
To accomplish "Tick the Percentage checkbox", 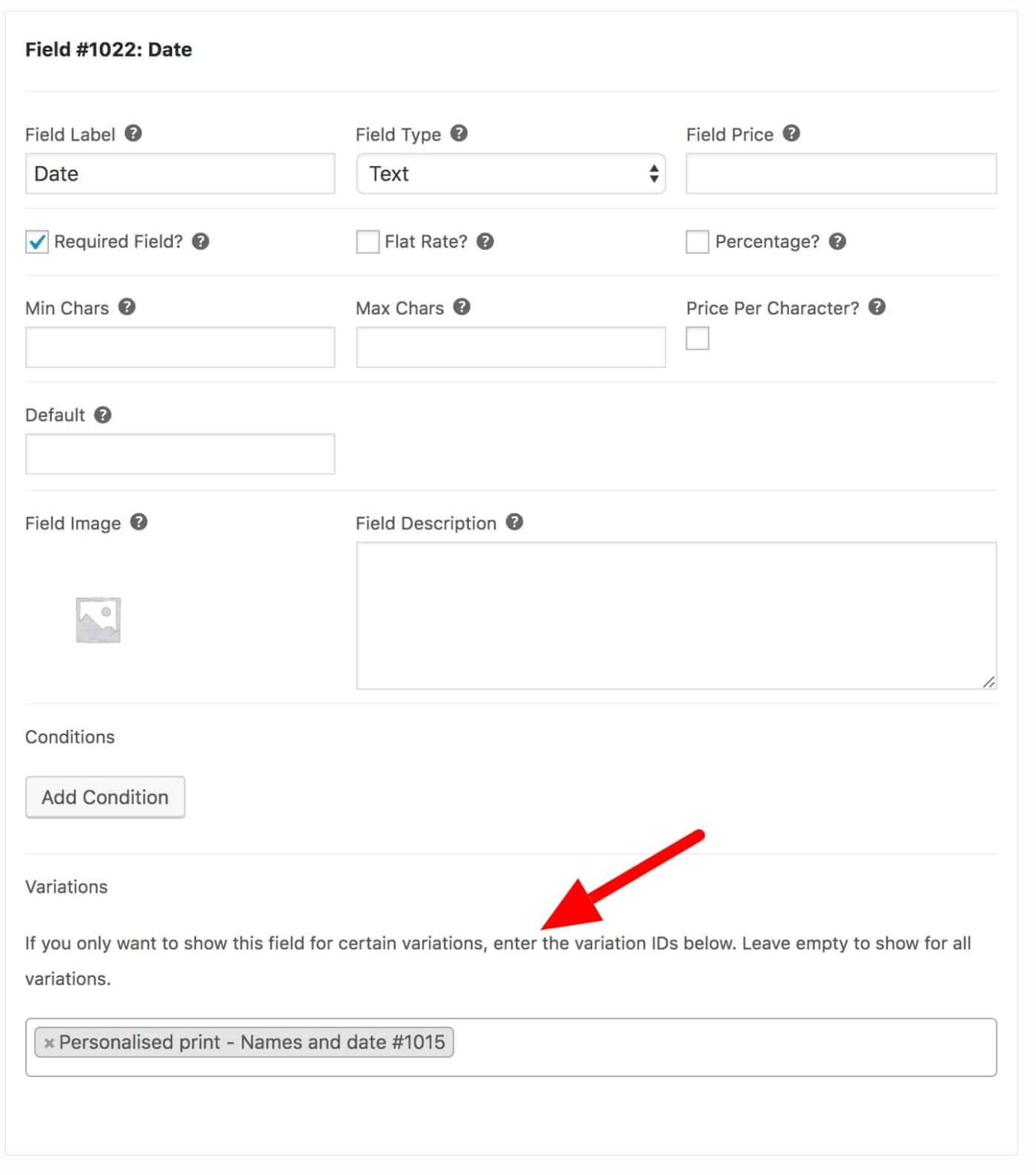I will pyautogui.click(x=698, y=242).
